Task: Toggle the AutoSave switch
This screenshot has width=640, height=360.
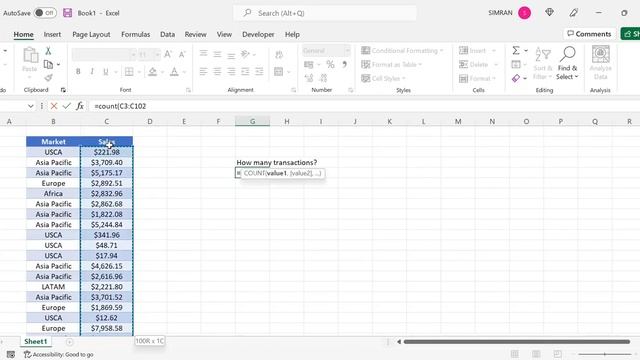Action: pyautogui.click(x=44, y=13)
